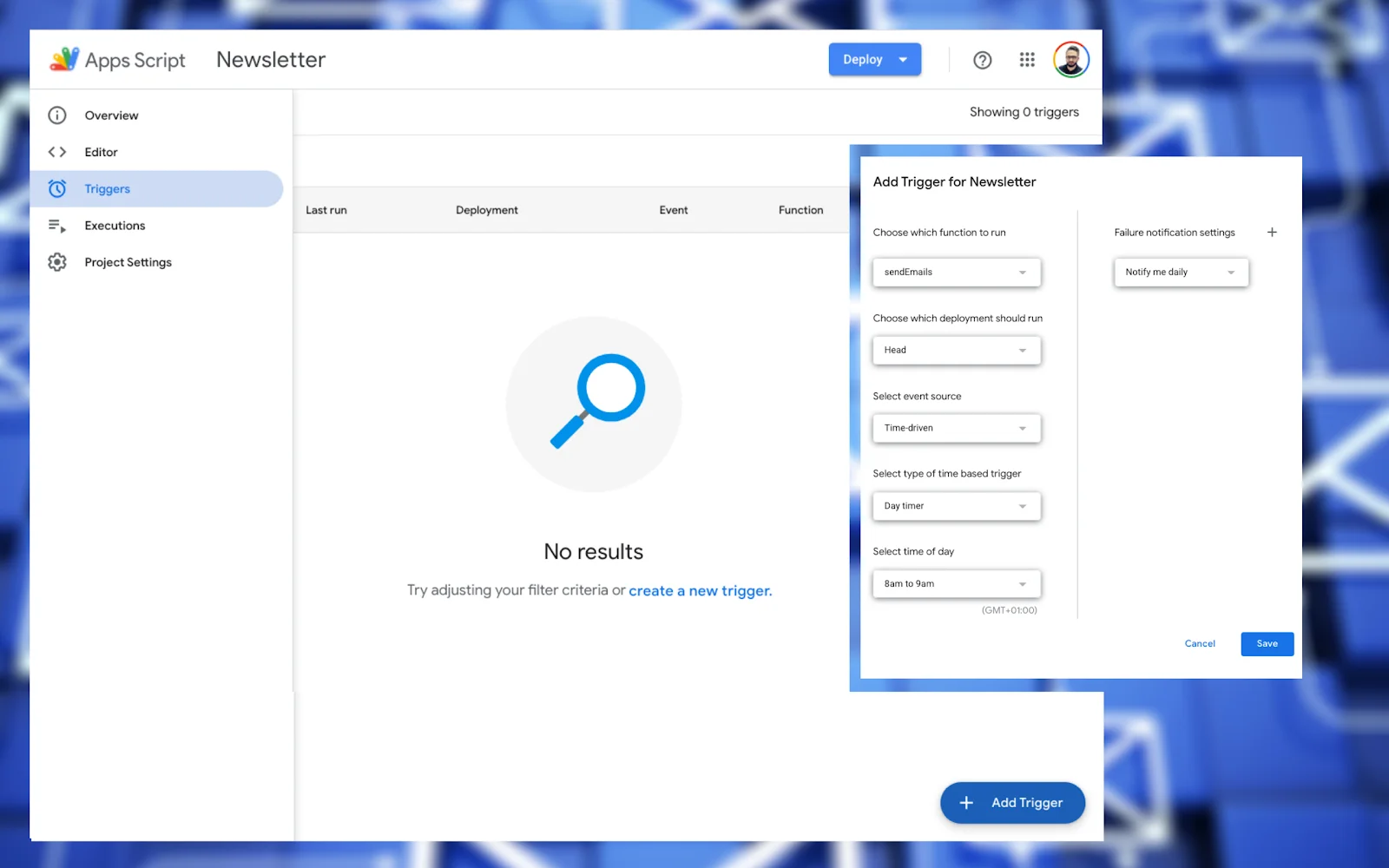
Task: Click the Executions list icon
Action: (x=56, y=226)
